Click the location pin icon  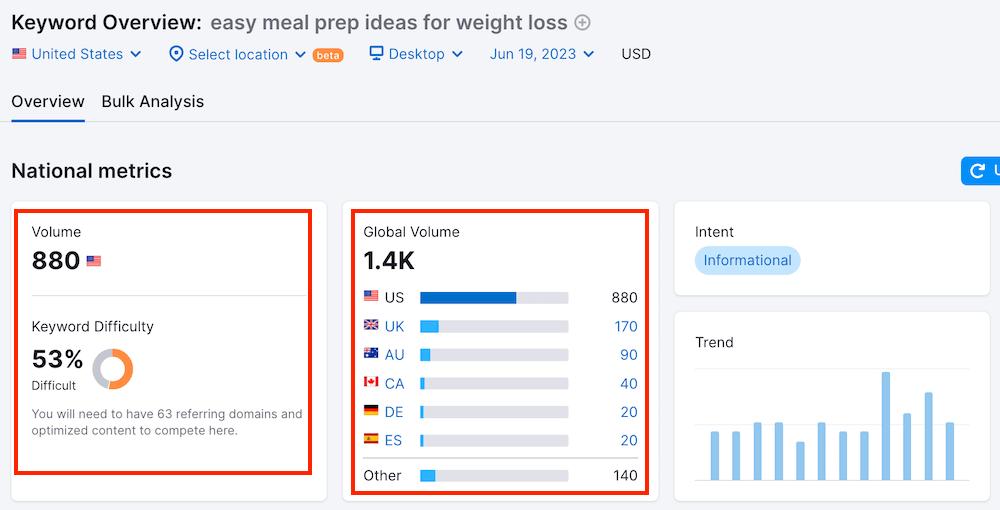tap(176, 54)
